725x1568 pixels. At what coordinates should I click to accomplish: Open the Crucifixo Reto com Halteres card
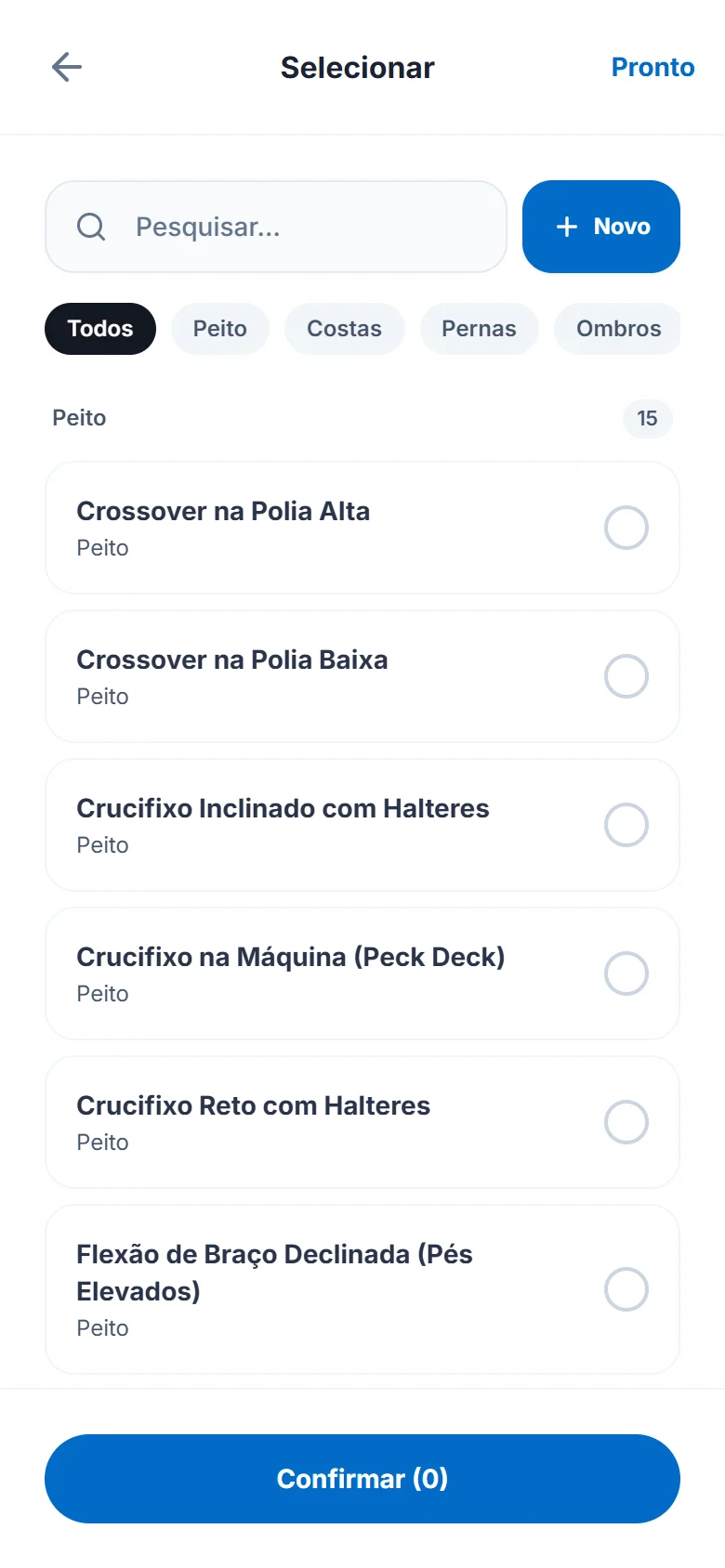pyautogui.click(x=362, y=1122)
